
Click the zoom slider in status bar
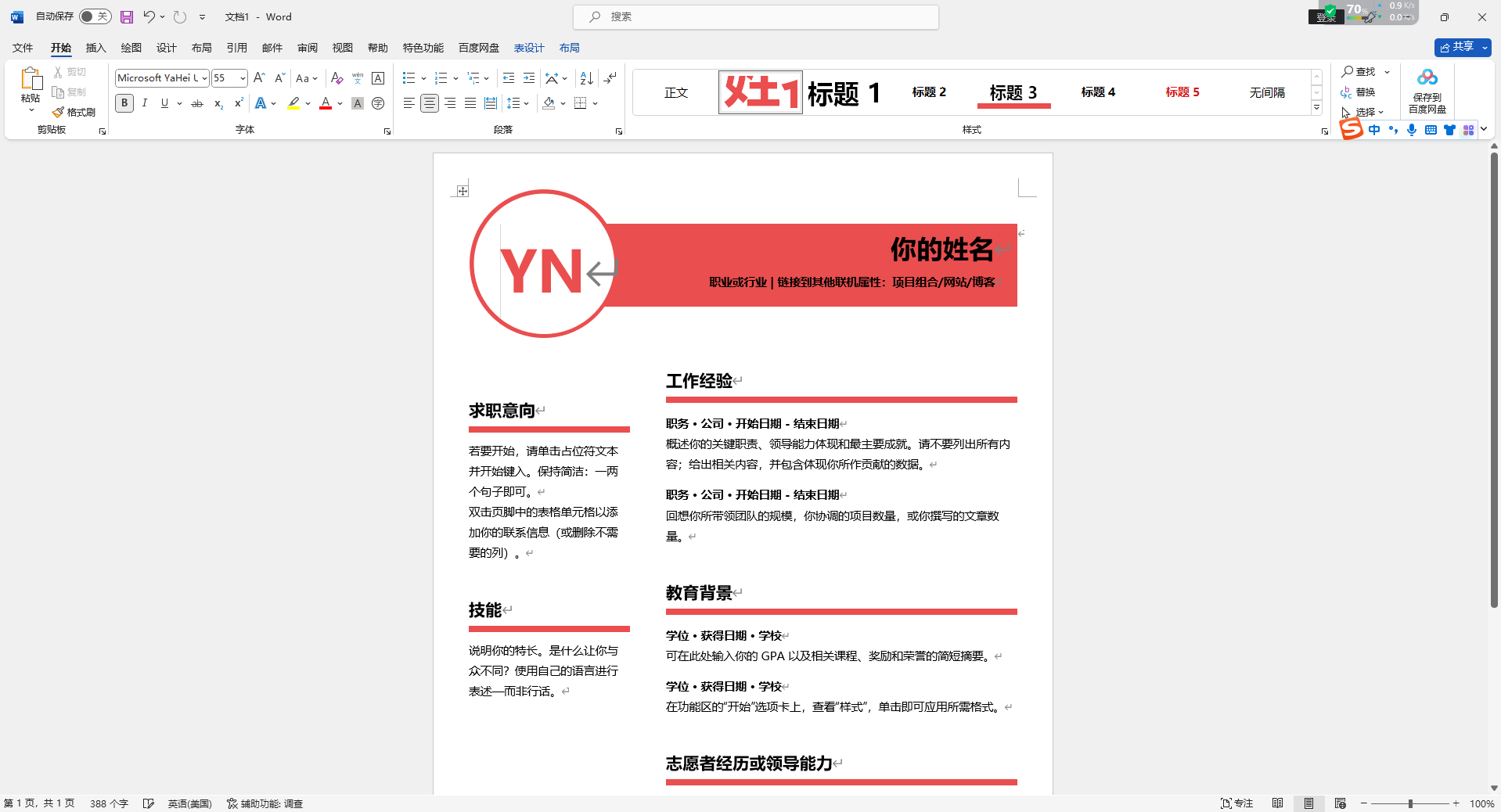1410,803
